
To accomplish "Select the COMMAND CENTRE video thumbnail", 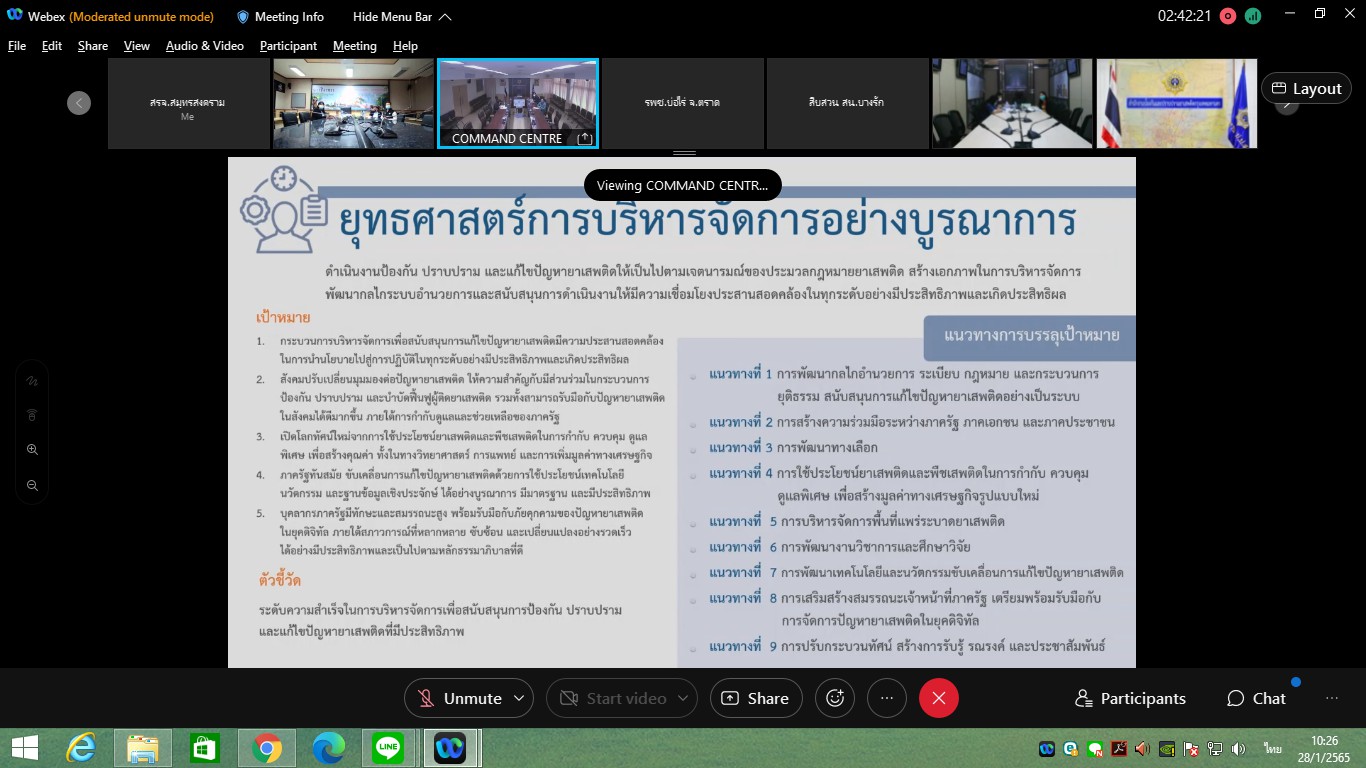I will tap(517, 103).
